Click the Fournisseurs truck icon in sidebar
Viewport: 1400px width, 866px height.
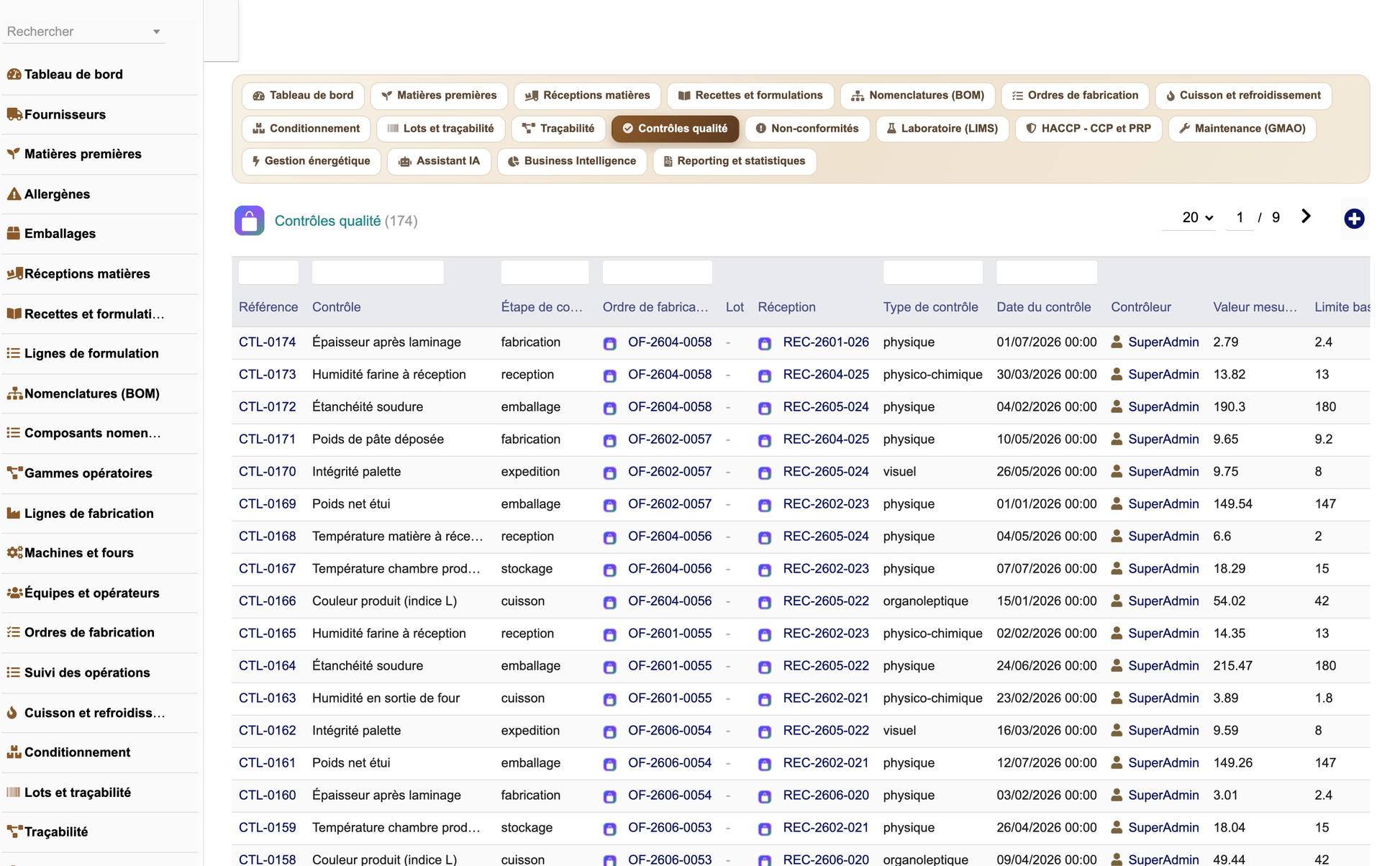coord(14,114)
